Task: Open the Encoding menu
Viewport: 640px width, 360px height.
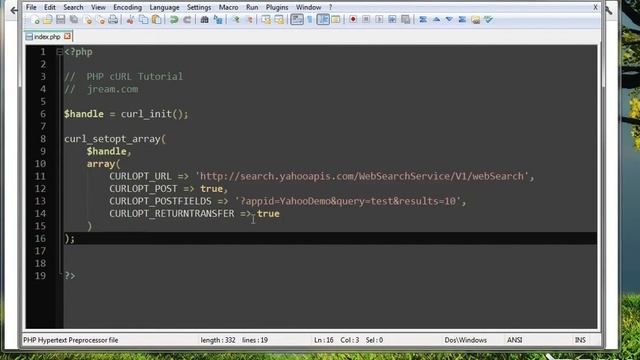Action: point(127,7)
